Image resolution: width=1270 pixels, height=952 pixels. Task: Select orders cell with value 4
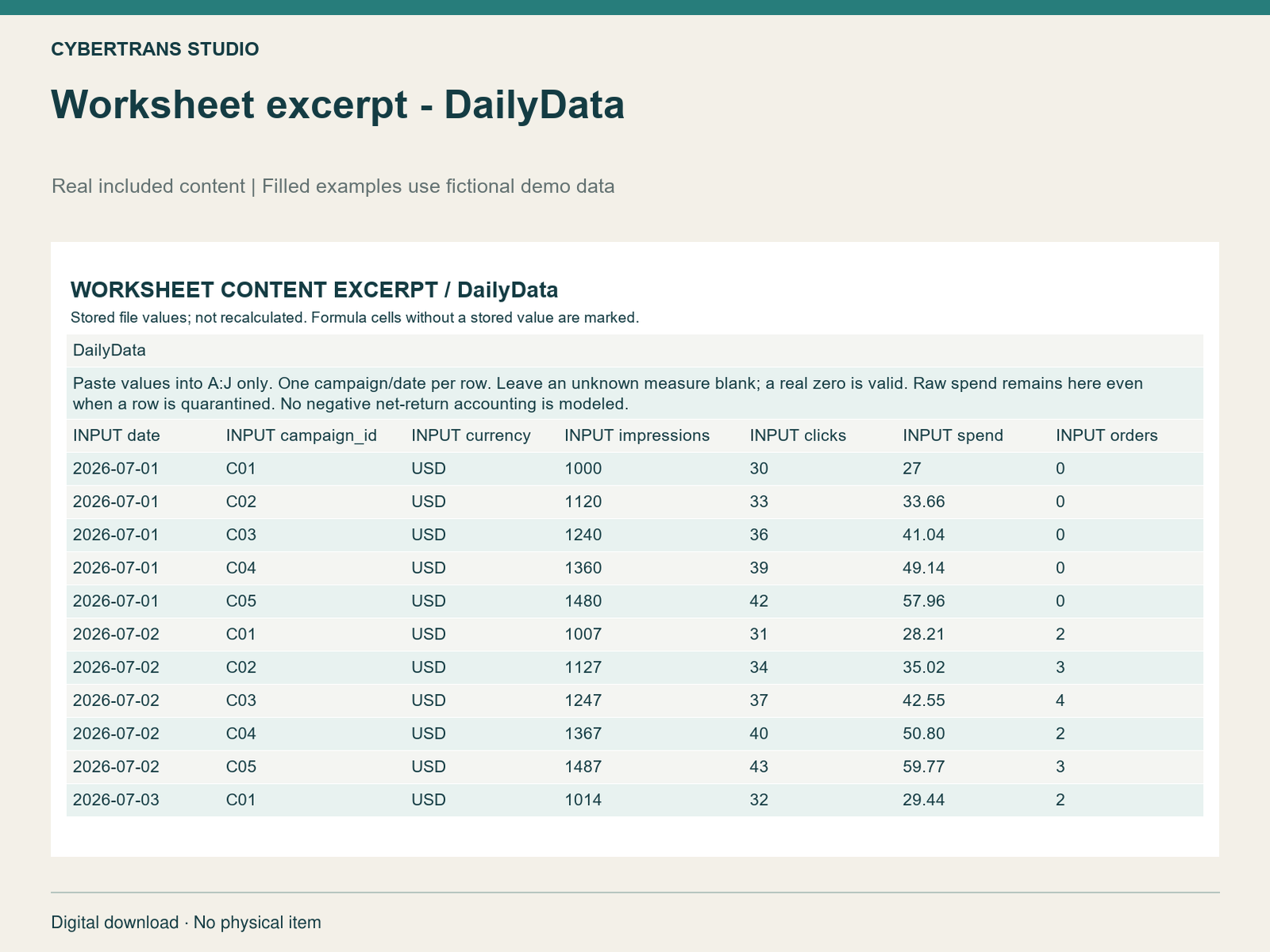click(x=1060, y=701)
